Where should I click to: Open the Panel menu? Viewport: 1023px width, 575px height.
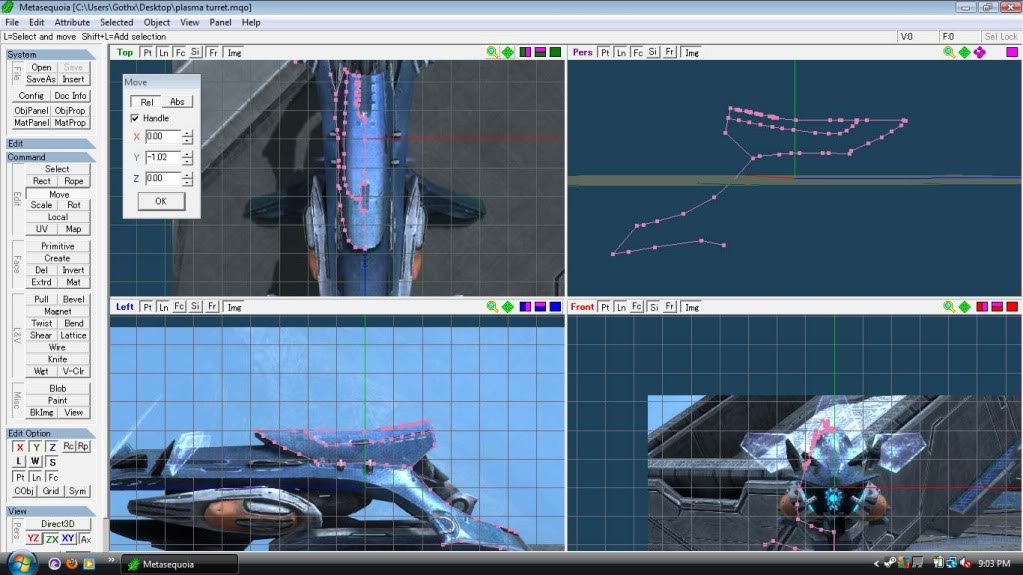[220, 22]
